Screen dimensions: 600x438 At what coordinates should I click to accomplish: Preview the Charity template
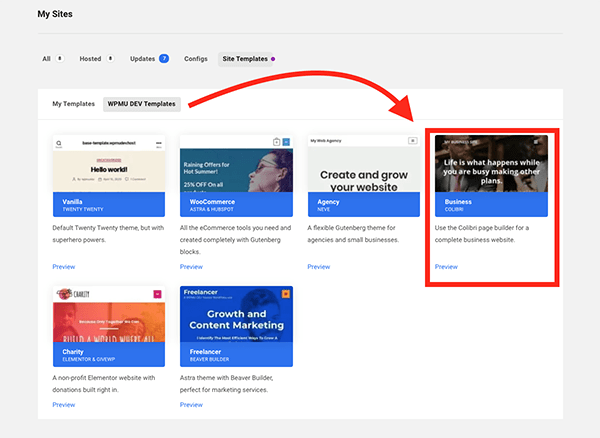(x=64, y=405)
